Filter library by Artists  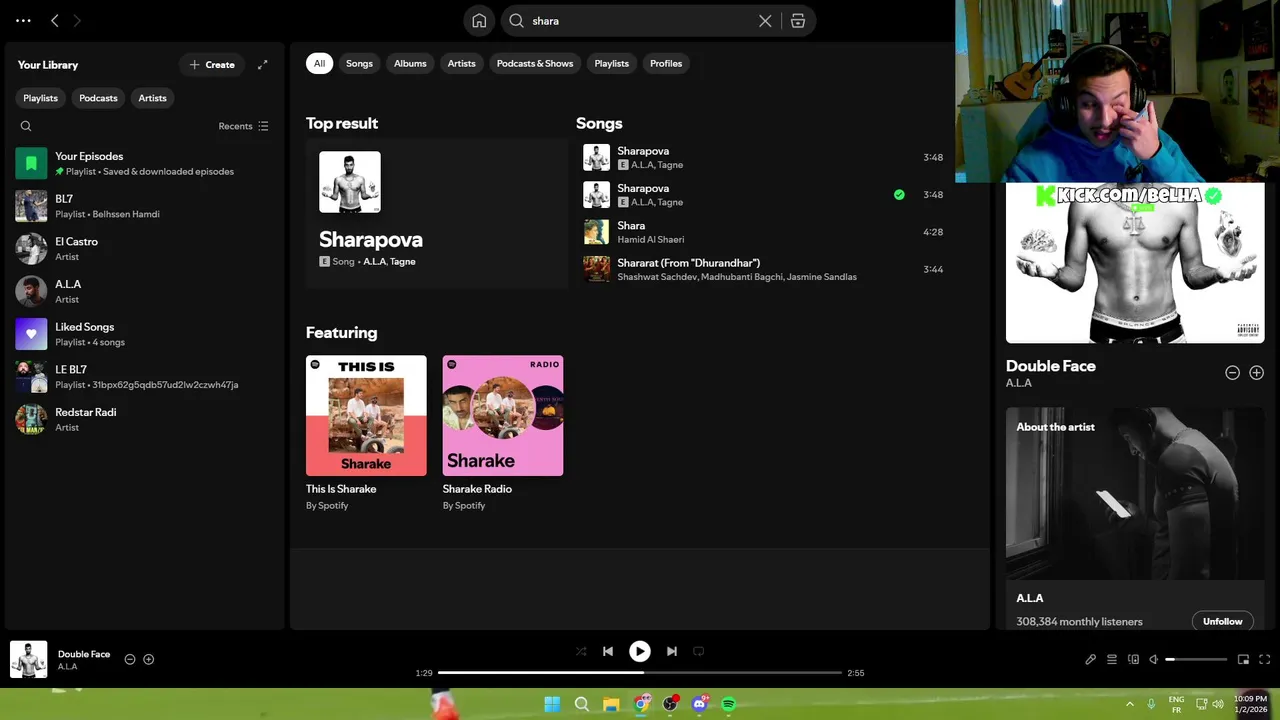[x=152, y=98]
